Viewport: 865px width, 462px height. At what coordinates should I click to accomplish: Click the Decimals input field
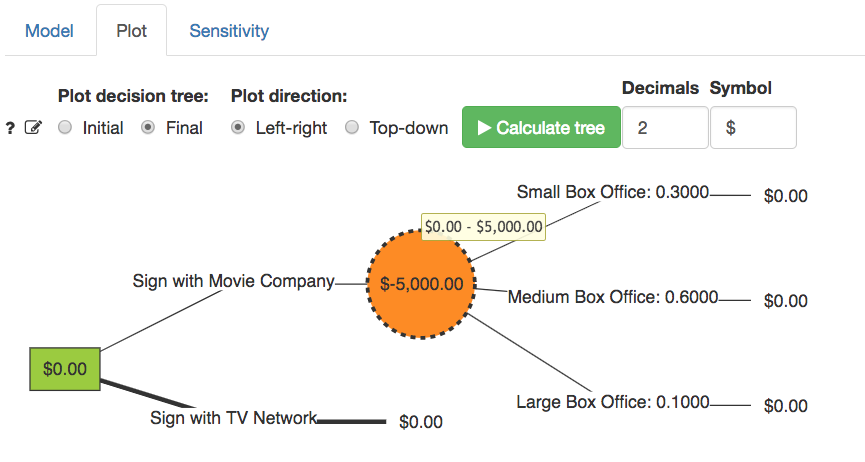(x=664, y=128)
